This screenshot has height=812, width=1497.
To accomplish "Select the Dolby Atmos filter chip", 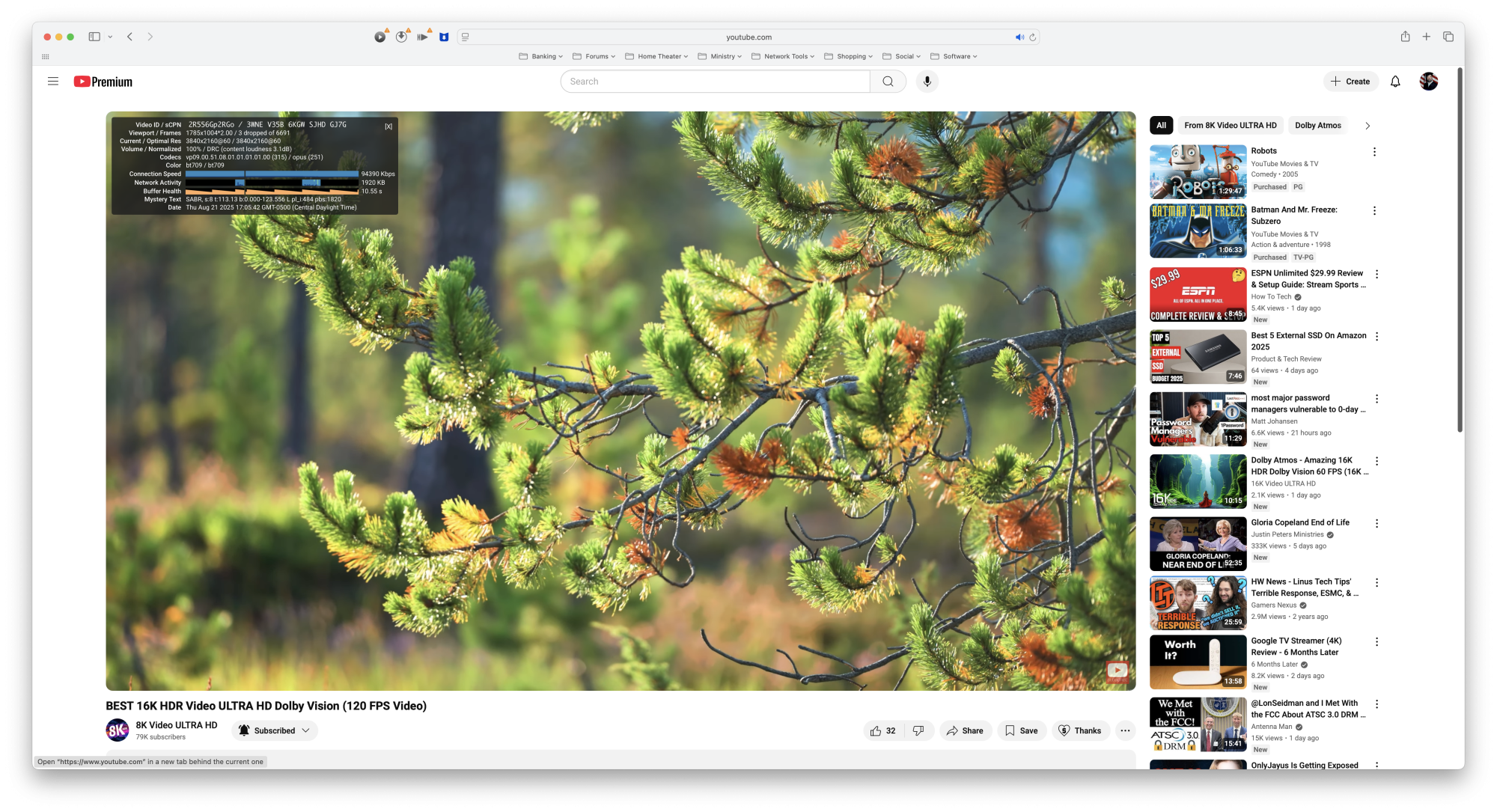I will (x=1318, y=126).
